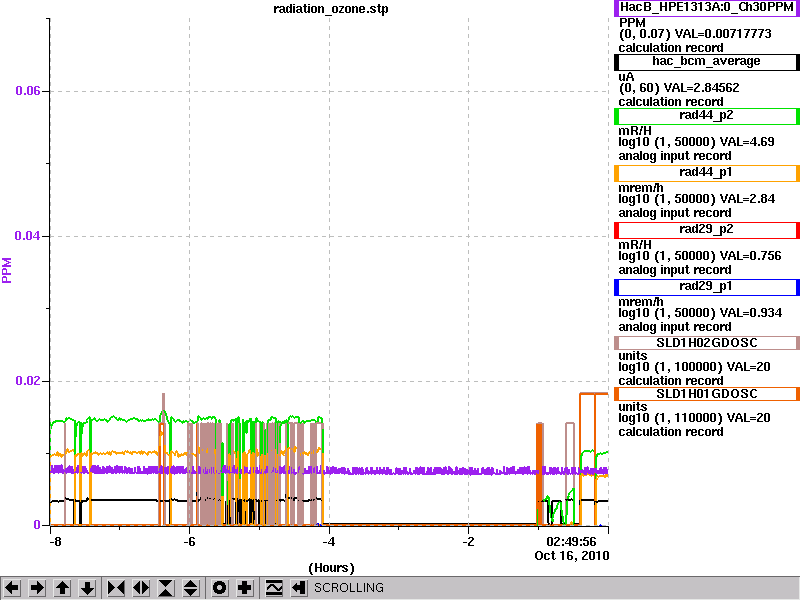Click the plus crosshair button

(x=244, y=588)
